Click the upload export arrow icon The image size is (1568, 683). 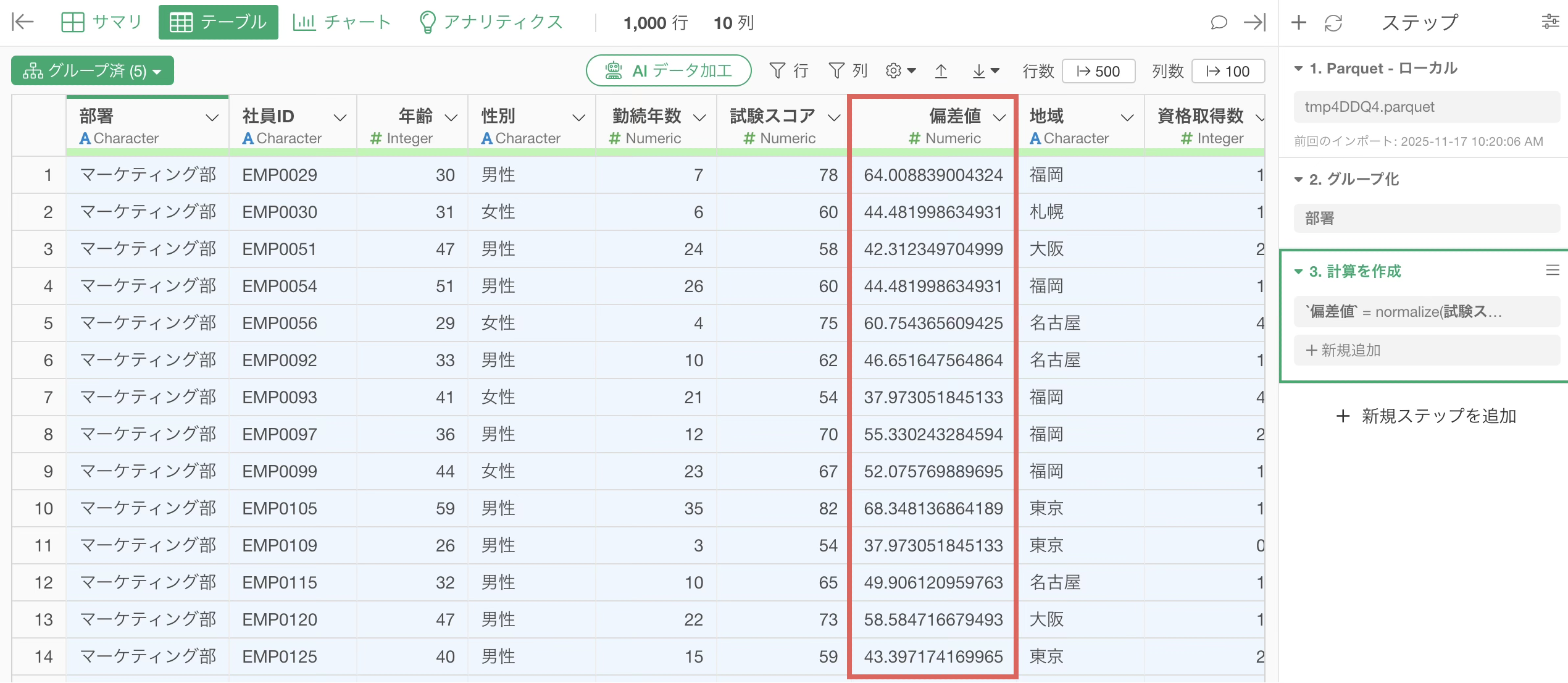[941, 71]
